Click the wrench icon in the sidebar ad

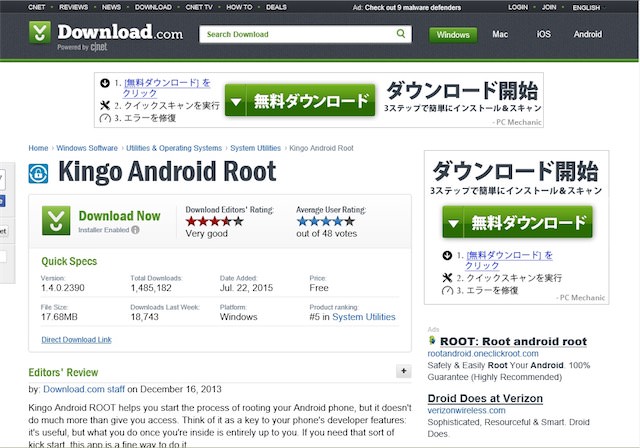tap(447, 278)
